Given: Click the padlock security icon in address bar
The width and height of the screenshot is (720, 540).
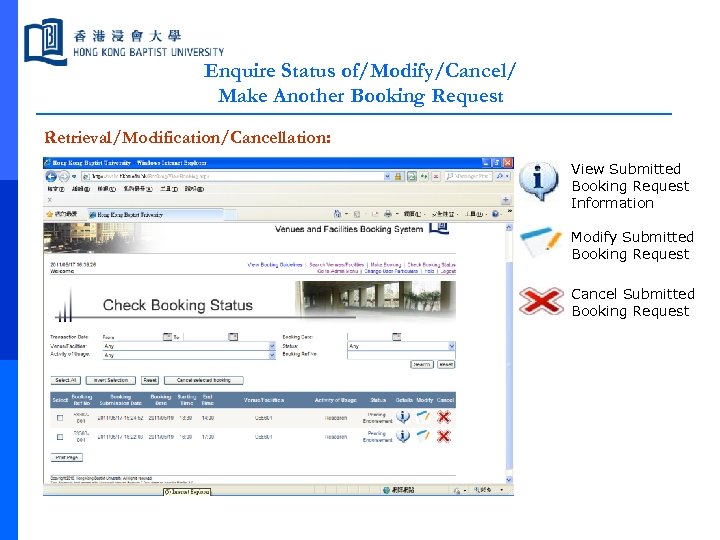Looking at the screenshot, I should pos(398,176).
